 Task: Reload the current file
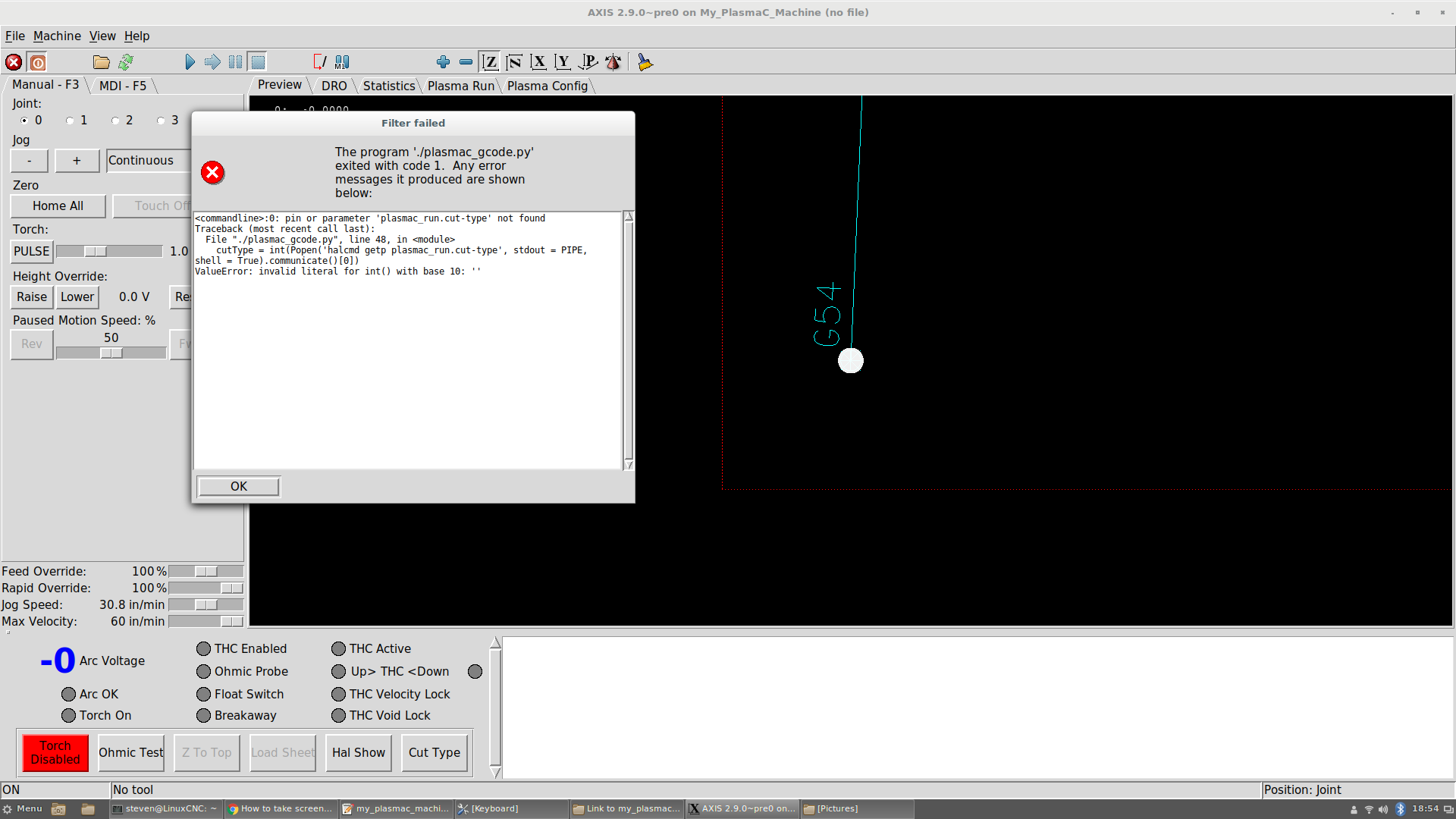[126, 62]
